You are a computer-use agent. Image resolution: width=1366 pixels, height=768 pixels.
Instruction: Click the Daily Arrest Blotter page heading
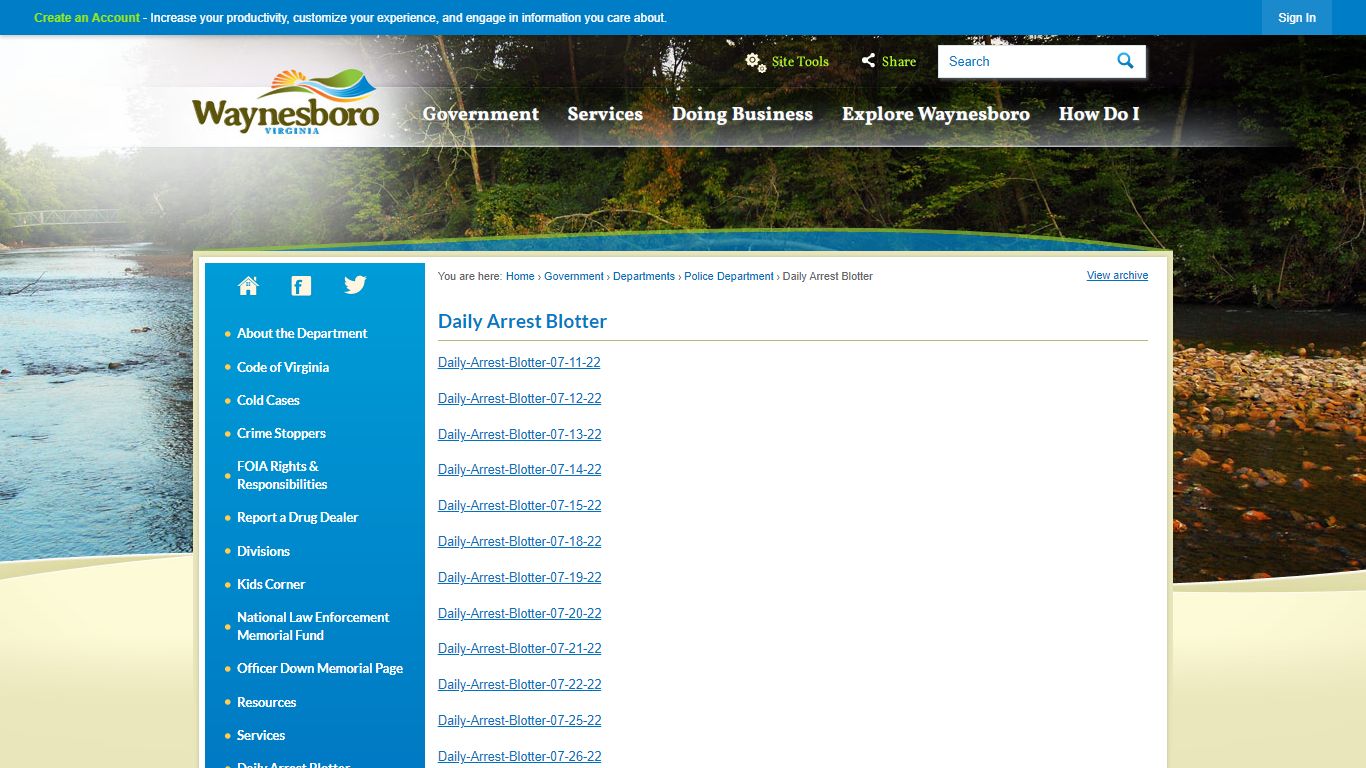click(522, 321)
